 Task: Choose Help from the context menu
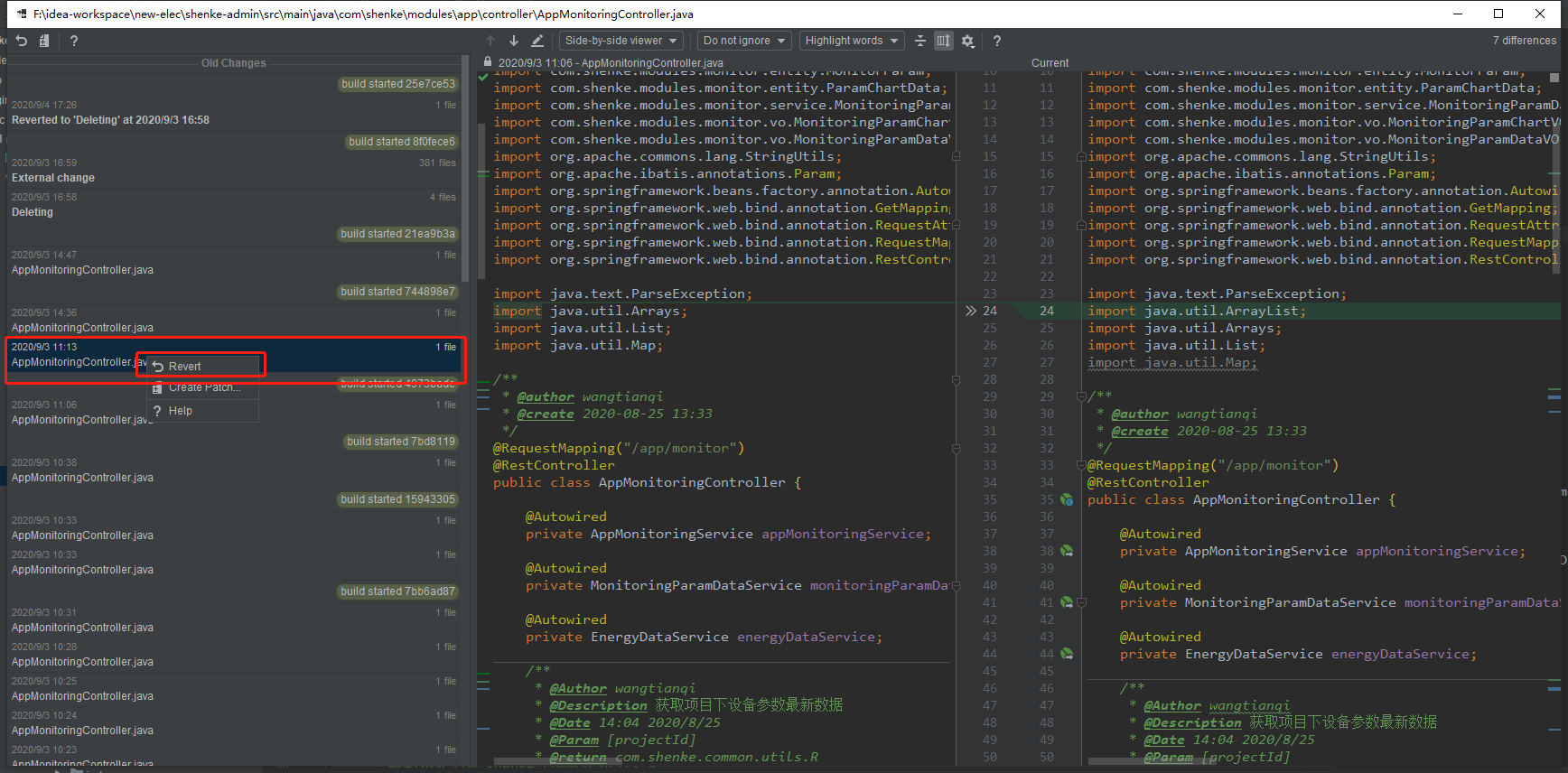pyautogui.click(x=203, y=411)
